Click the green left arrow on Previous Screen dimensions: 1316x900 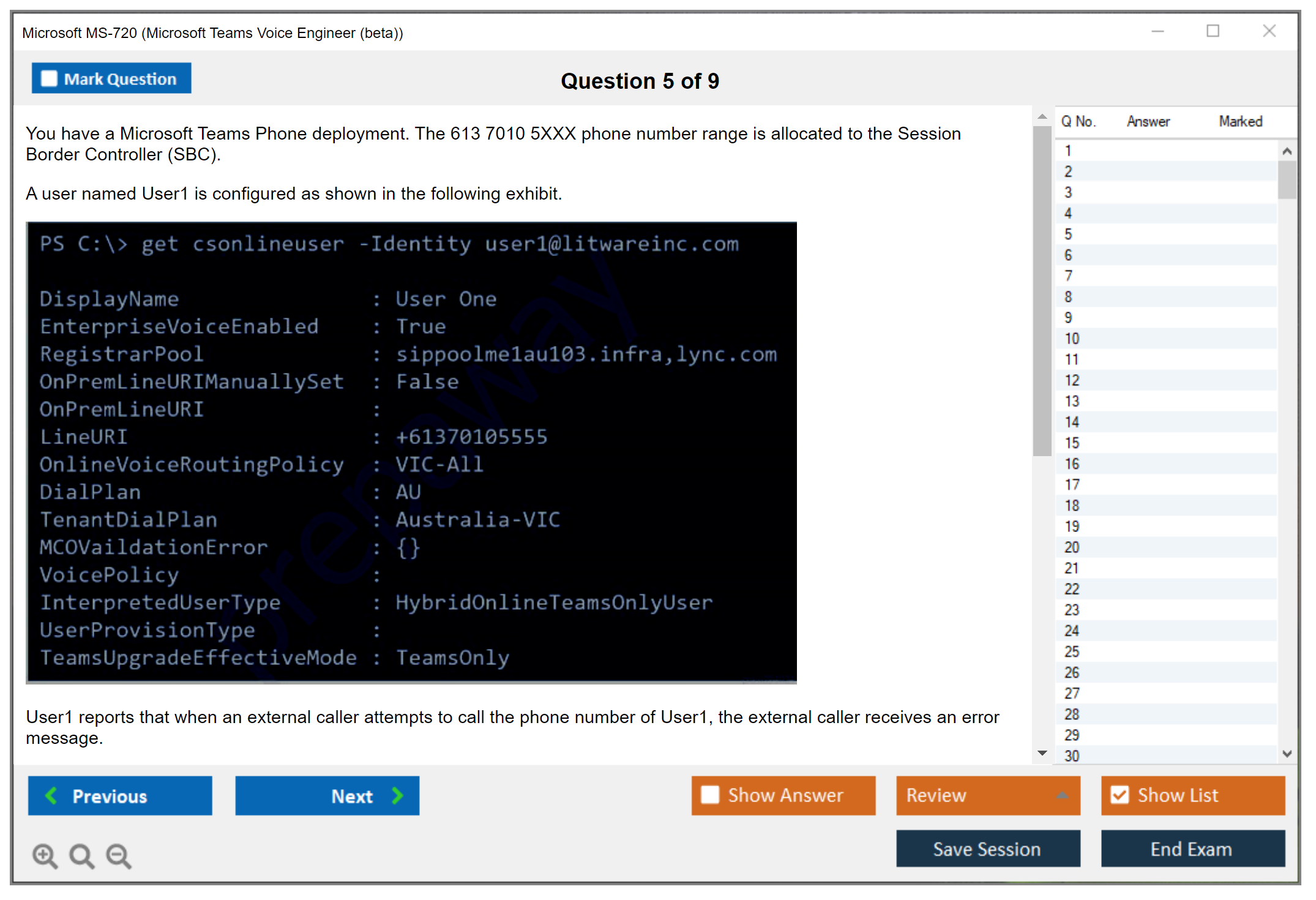(51, 795)
